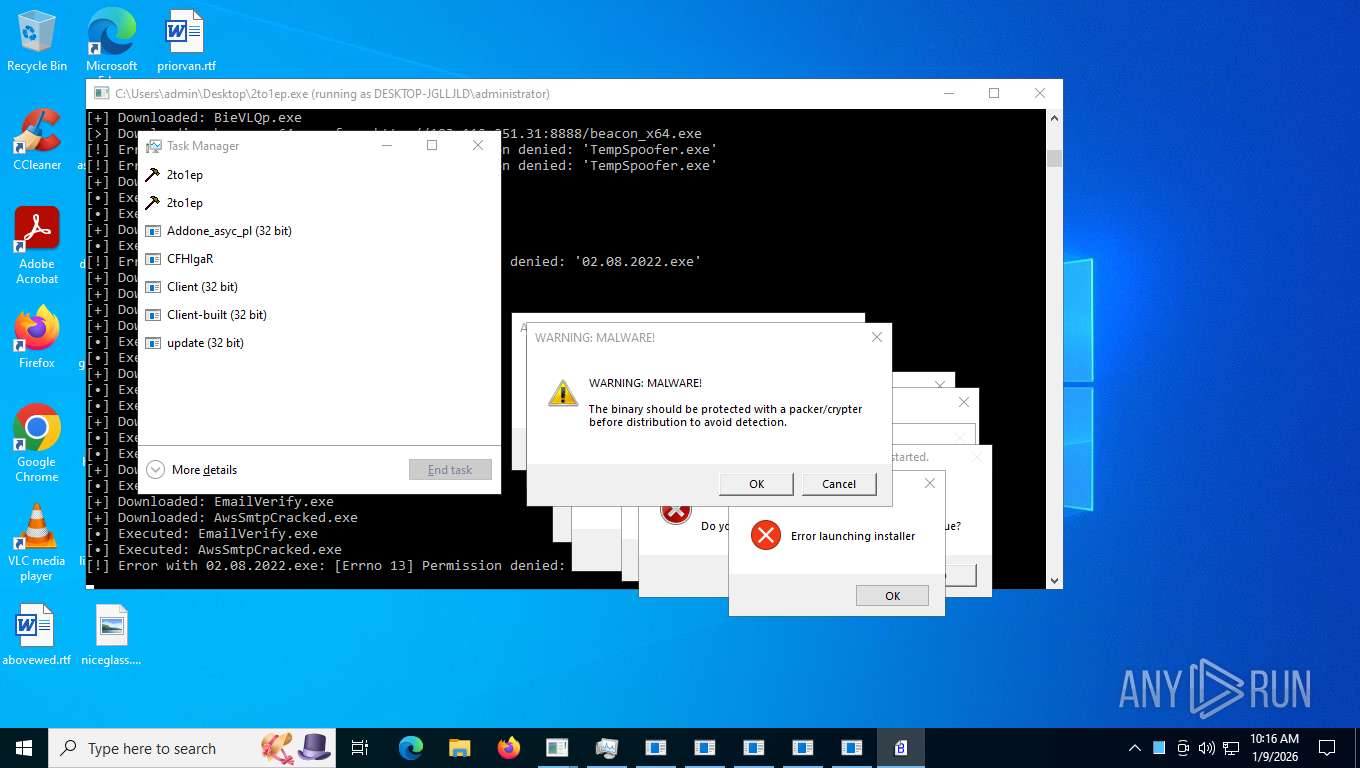1360x768 pixels.
Task: Click console line Downloaded: BieVLQp.exe
Action: click(195, 118)
